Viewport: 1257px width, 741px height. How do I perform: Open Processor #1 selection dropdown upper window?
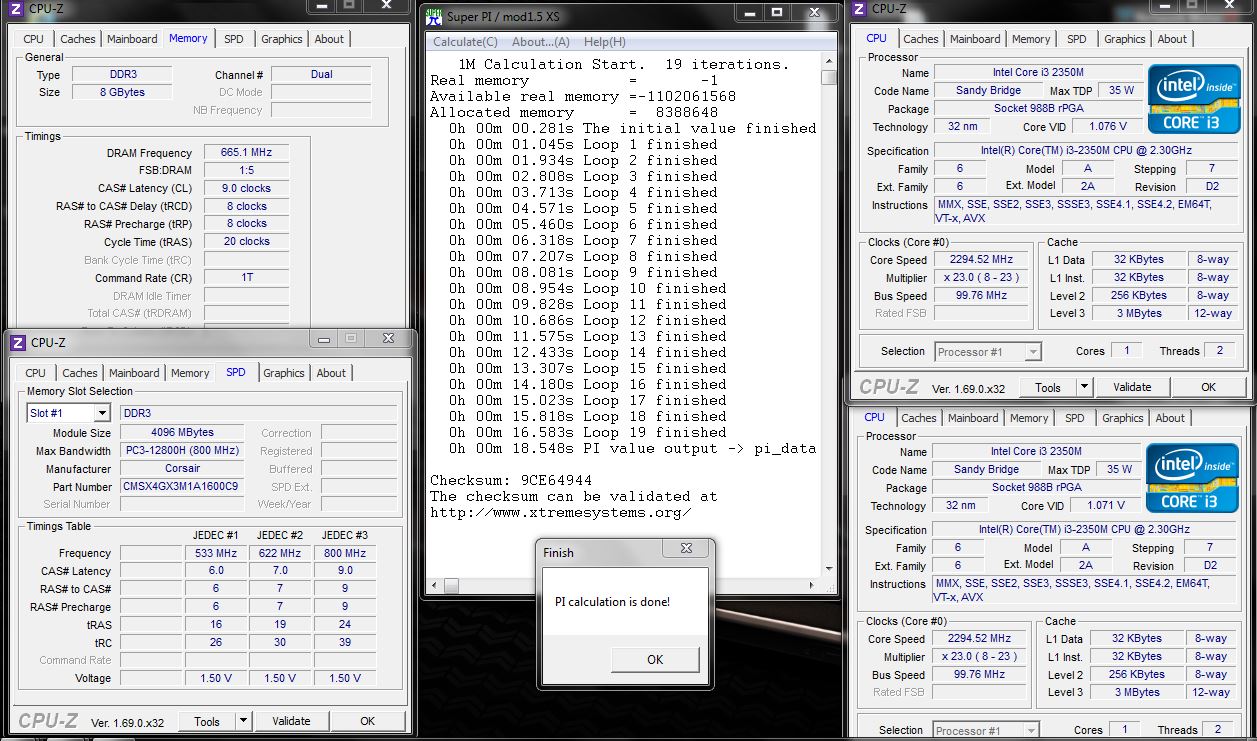click(x=1033, y=352)
